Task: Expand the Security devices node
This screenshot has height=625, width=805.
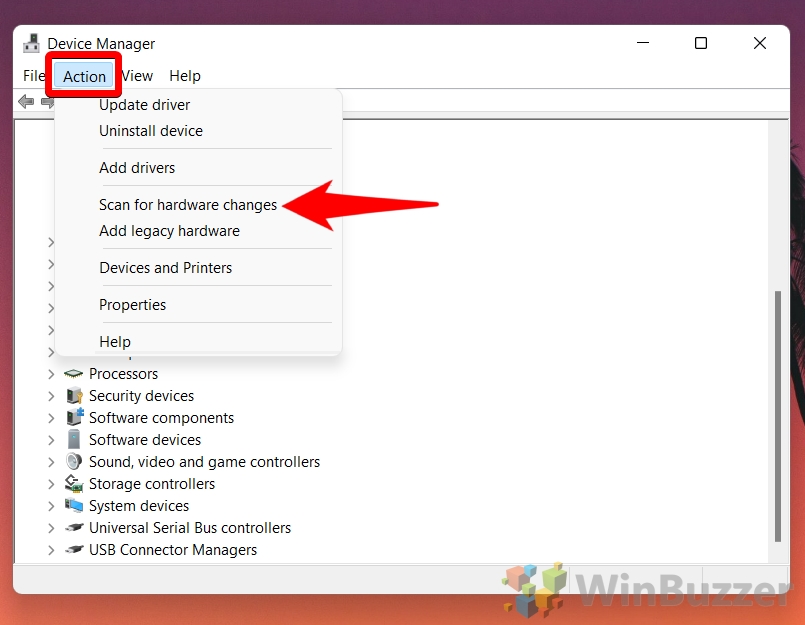Action: [51, 396]
